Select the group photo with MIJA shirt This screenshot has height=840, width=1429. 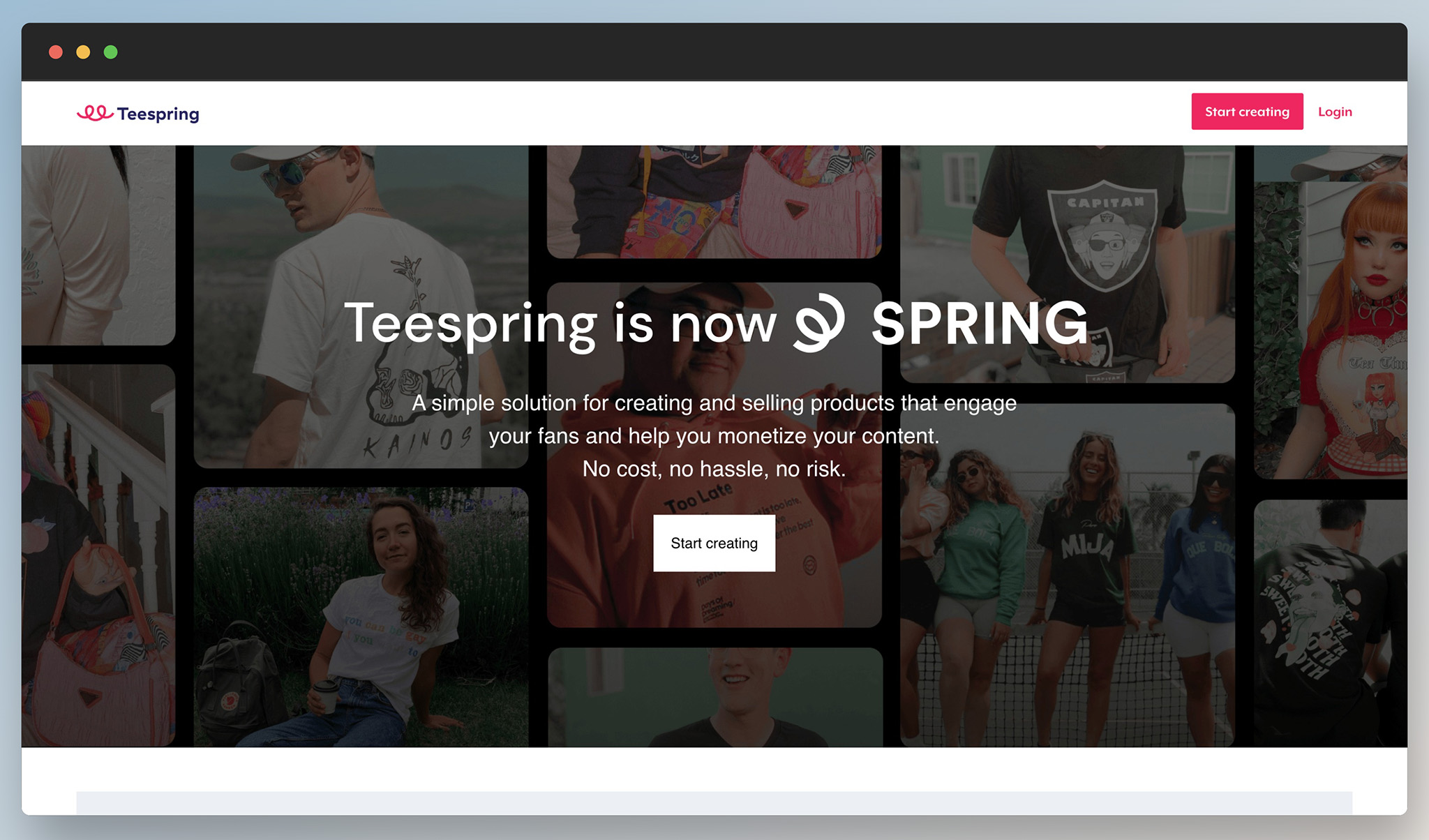1068,575
